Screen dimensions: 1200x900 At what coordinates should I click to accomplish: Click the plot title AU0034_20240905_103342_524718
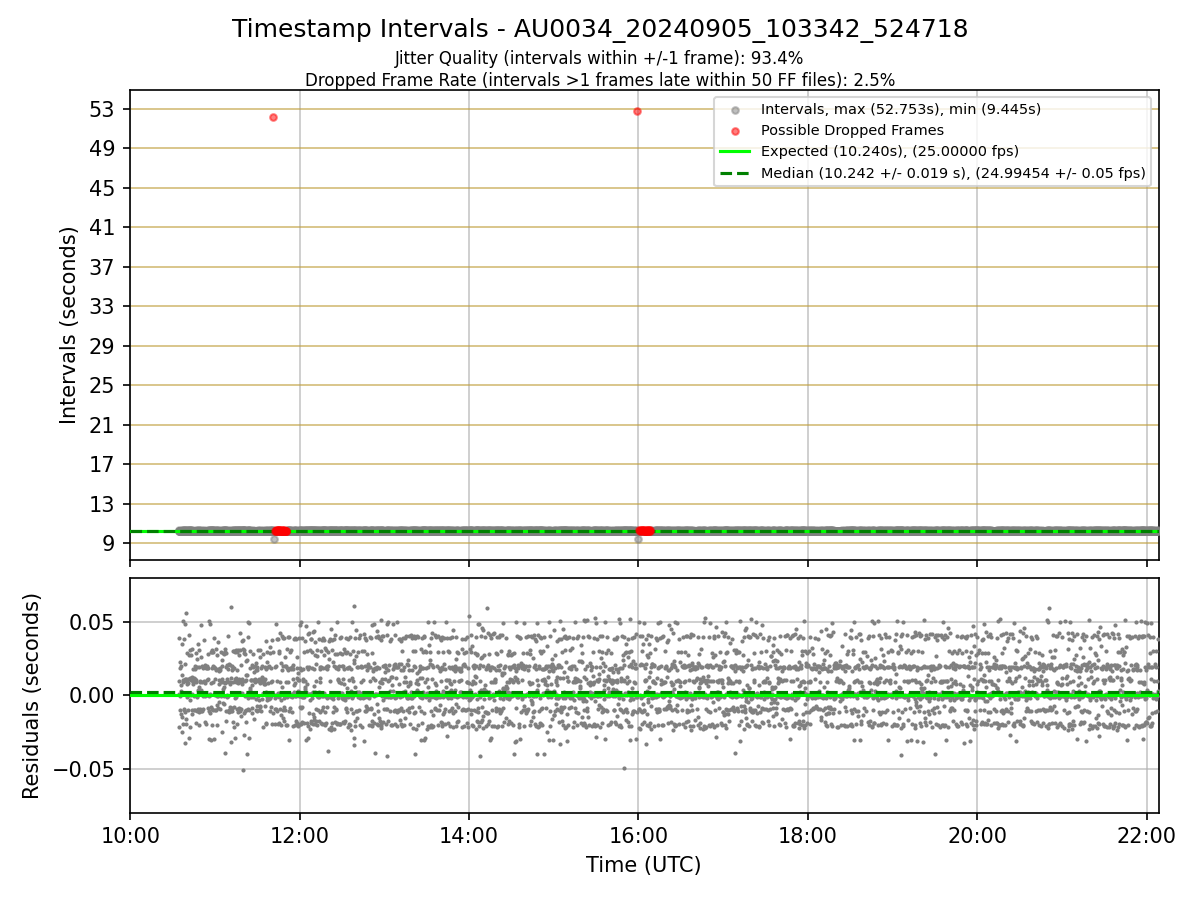click(600, 29)
